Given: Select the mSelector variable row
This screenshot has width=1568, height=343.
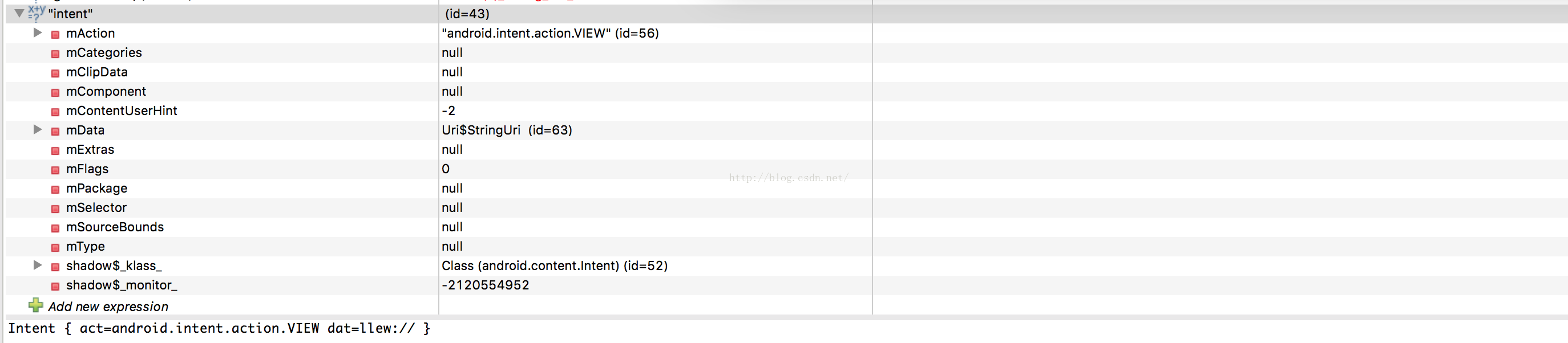Looking at the screenshot, I should point(96,207).
